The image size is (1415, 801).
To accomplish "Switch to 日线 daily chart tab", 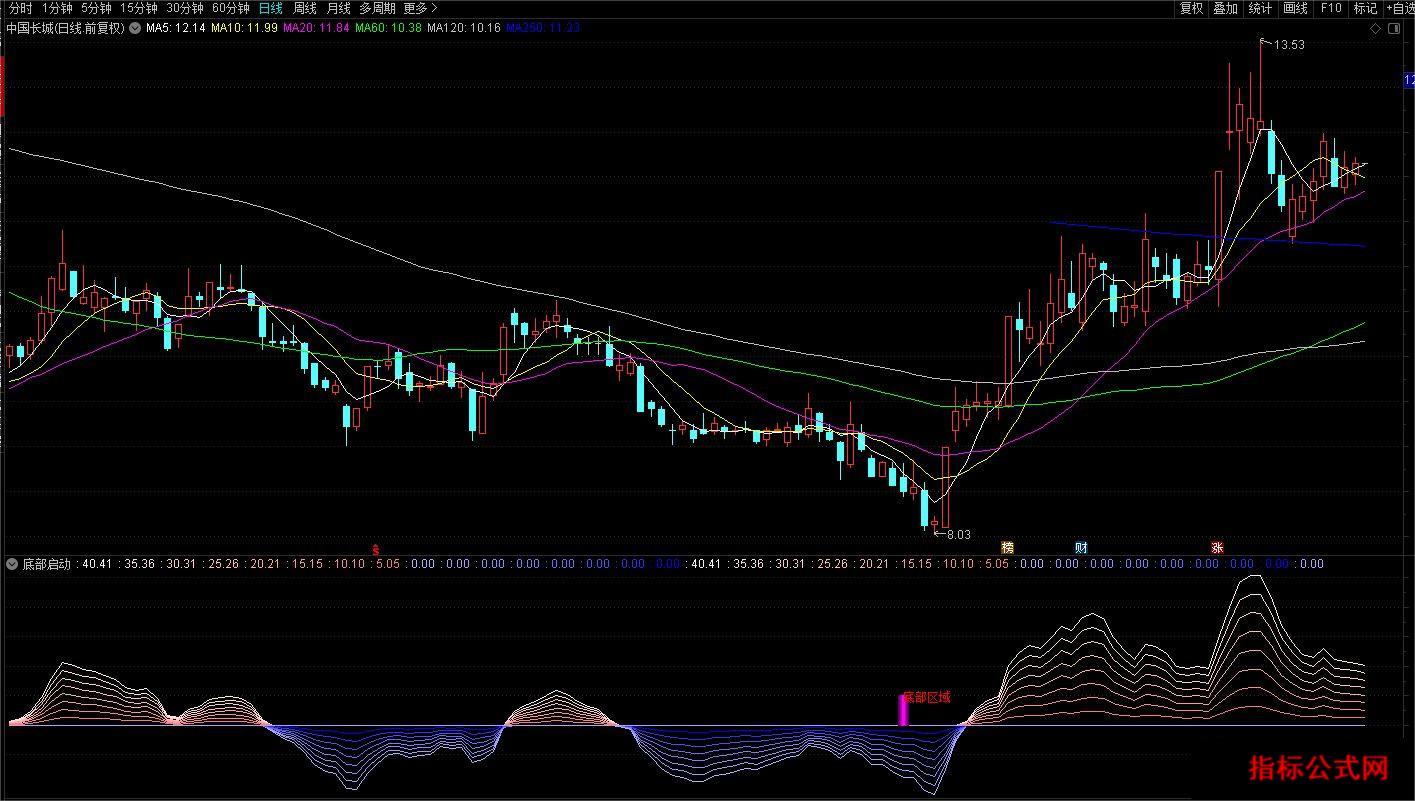I will [271, 8].
